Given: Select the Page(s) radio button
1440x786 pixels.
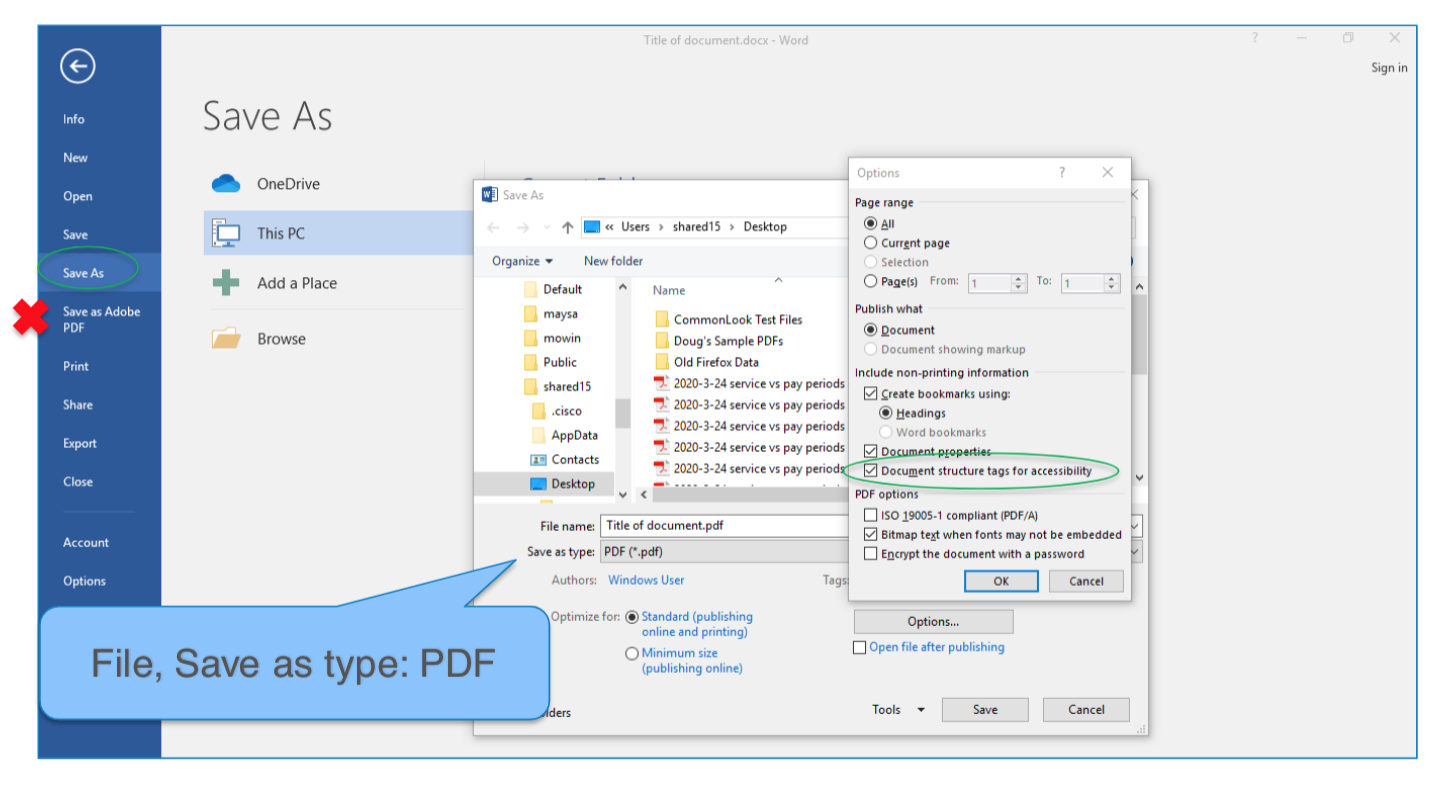Looking at the screenshot, I should 871,282.
